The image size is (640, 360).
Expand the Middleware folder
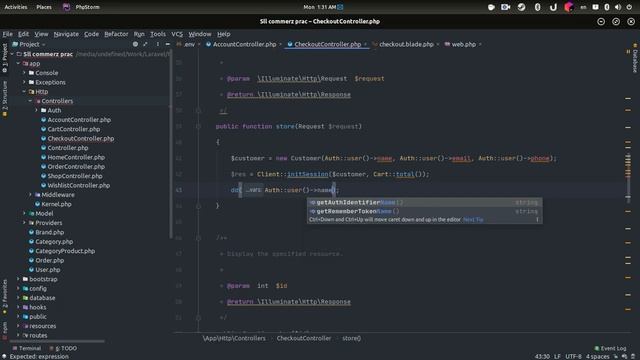coord(30,195)
